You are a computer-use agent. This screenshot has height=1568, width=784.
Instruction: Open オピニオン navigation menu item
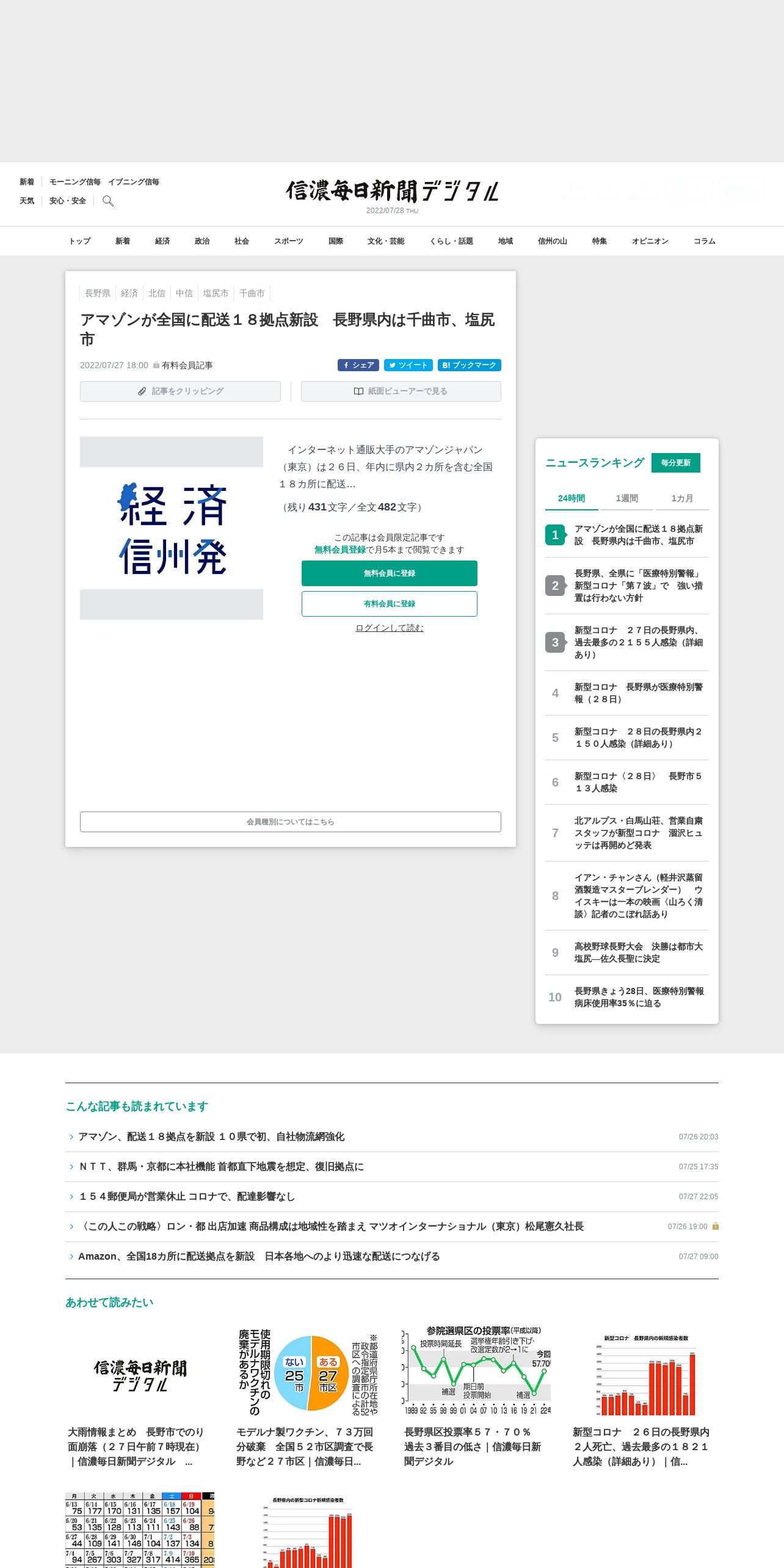(650, 241)
